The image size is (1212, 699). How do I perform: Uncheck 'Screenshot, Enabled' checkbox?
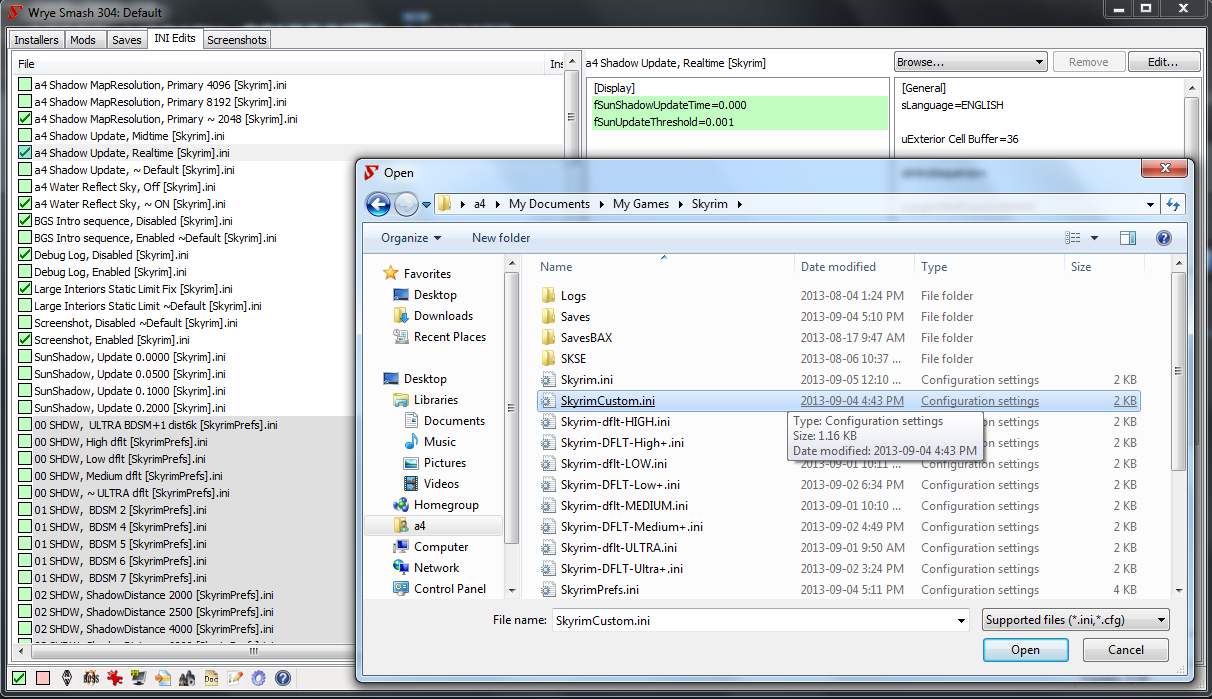tap(25, 340)
